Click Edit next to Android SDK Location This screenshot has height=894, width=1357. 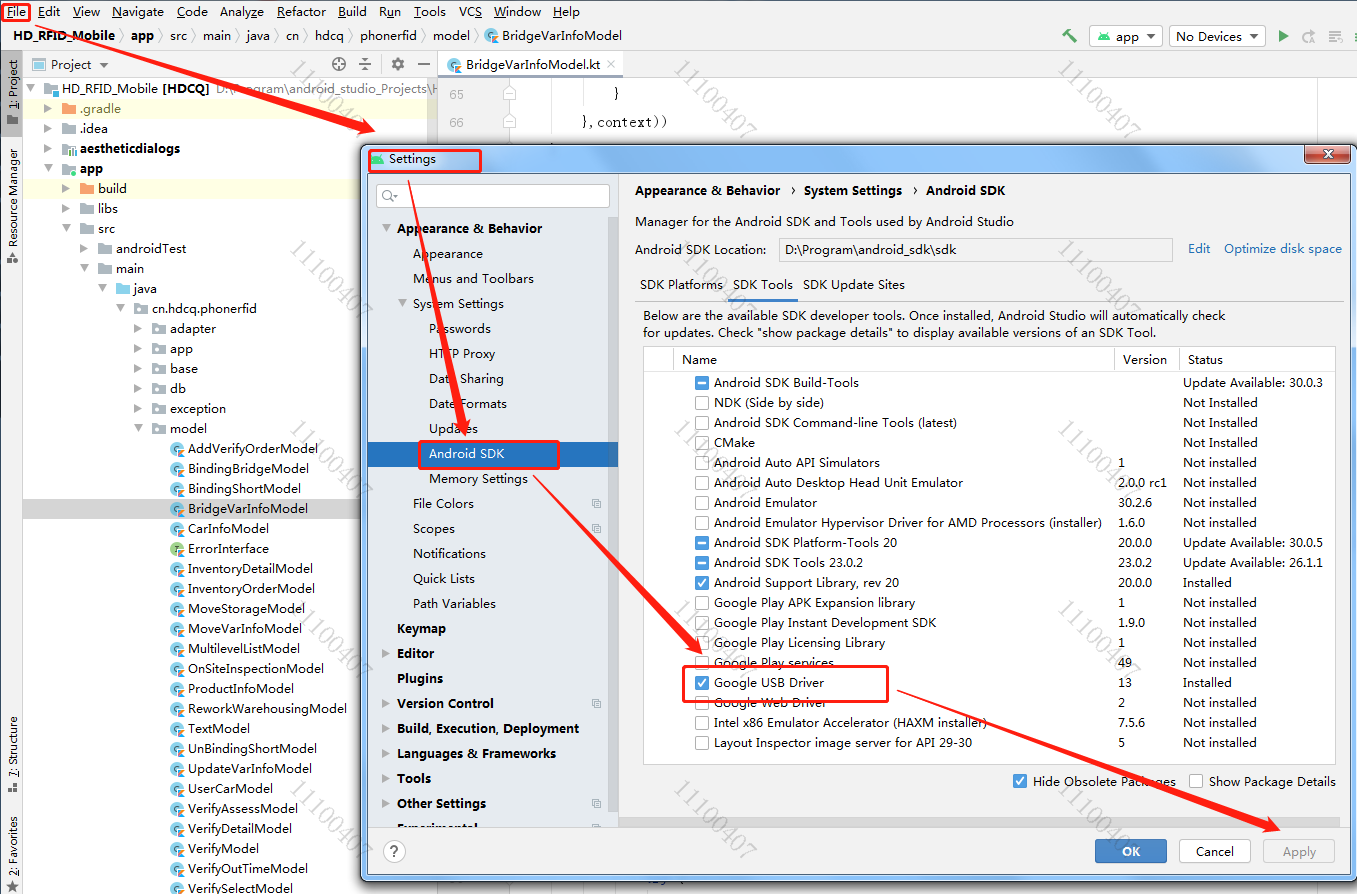1198,247
